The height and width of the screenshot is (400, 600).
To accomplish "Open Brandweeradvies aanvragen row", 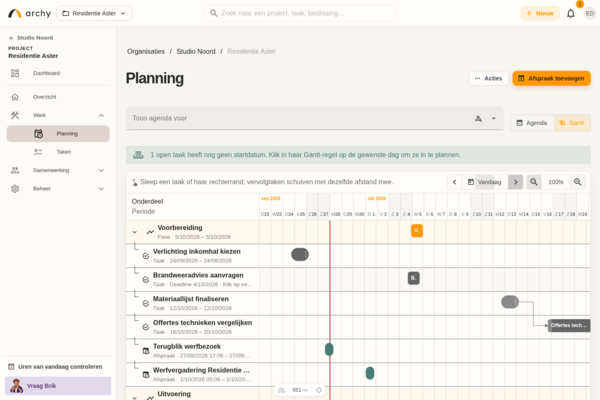I will (x=193, y=279).
